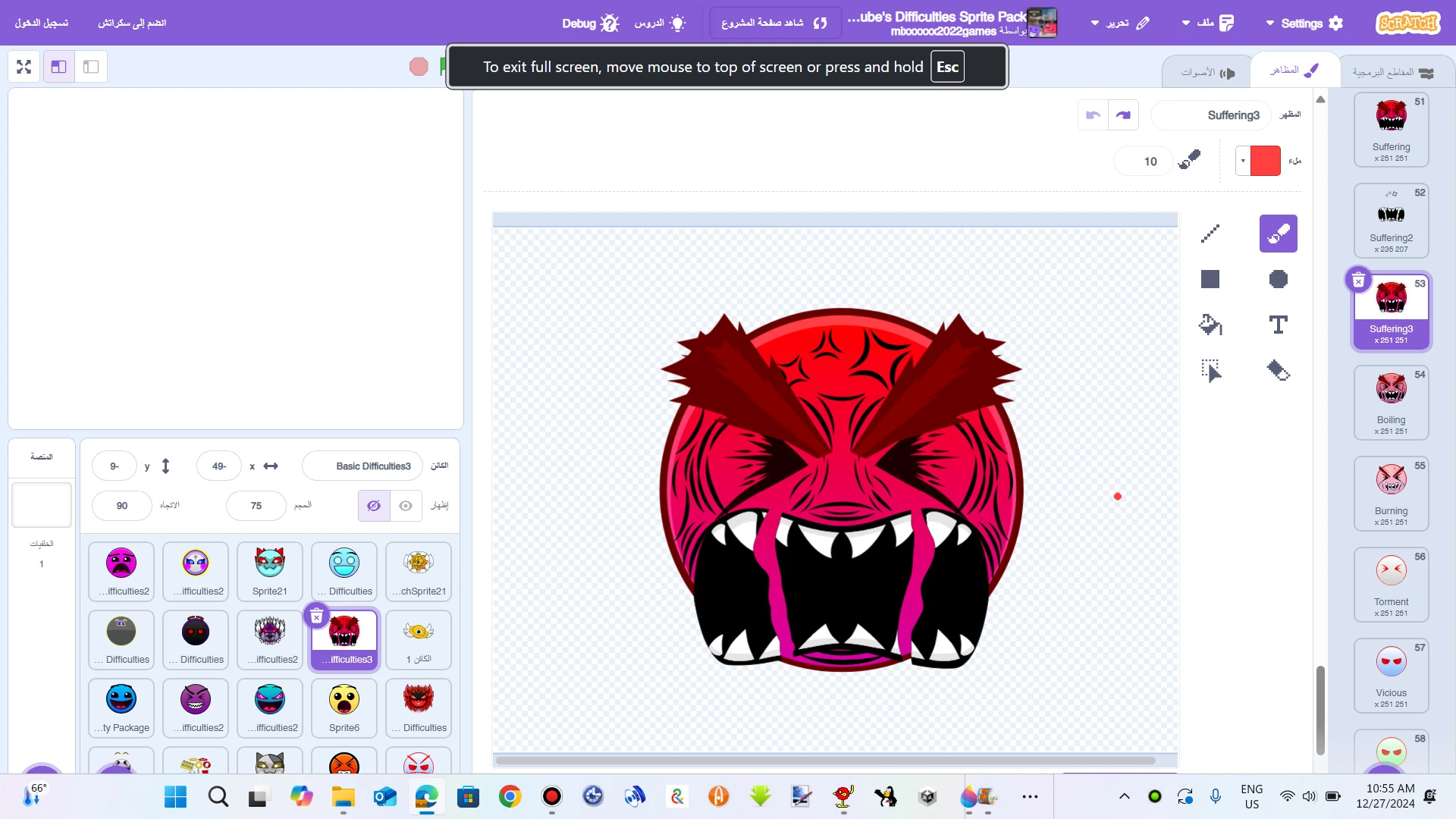Click the انضم إلى سكراتش link
This screenshot has width=1456, height=819.
click(132, 23)
